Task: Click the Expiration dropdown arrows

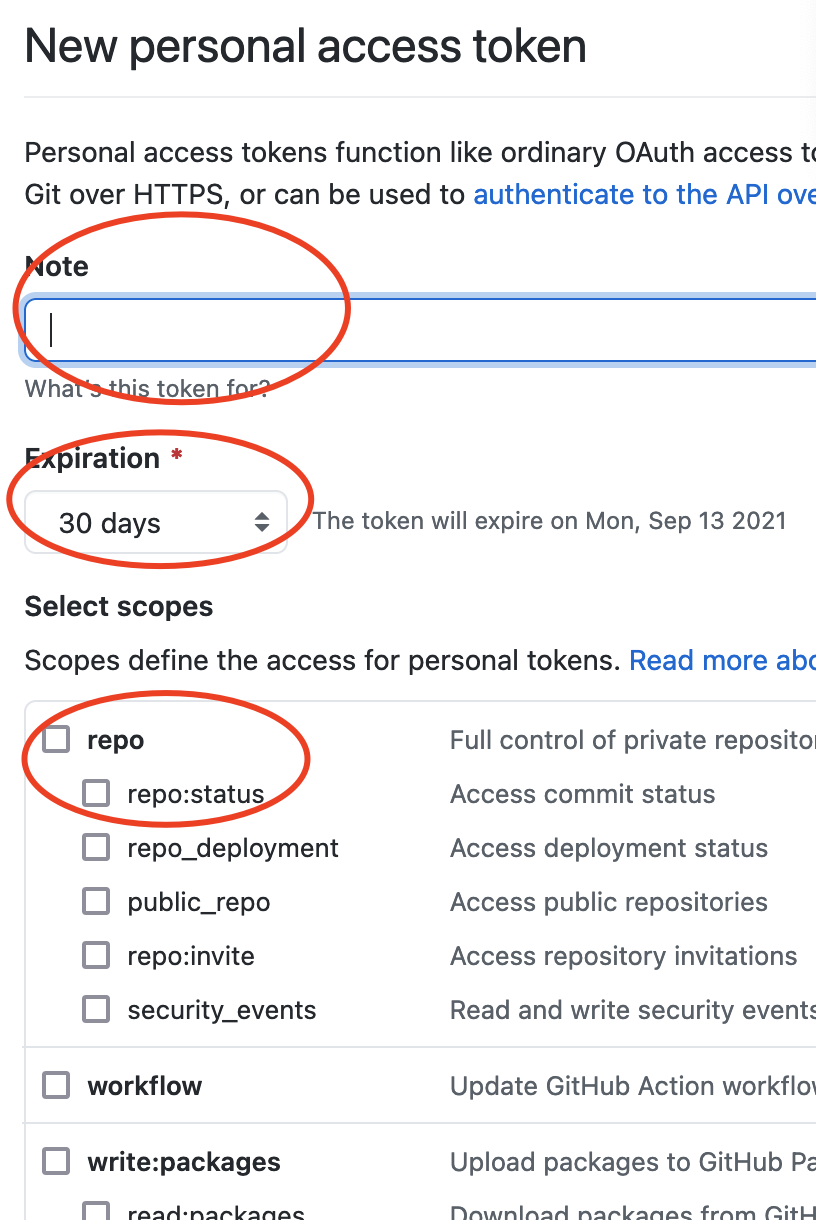Action: pos(262,522)
